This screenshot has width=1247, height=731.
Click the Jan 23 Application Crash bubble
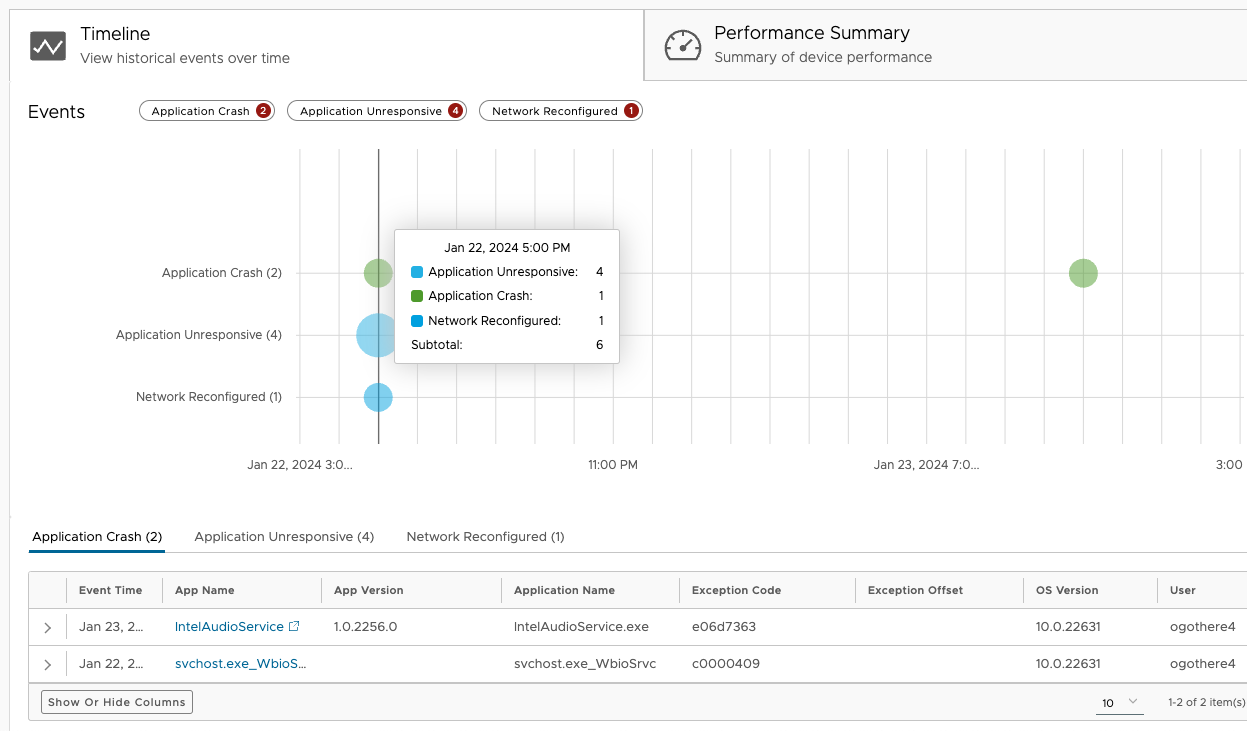tap(1083, 273)
